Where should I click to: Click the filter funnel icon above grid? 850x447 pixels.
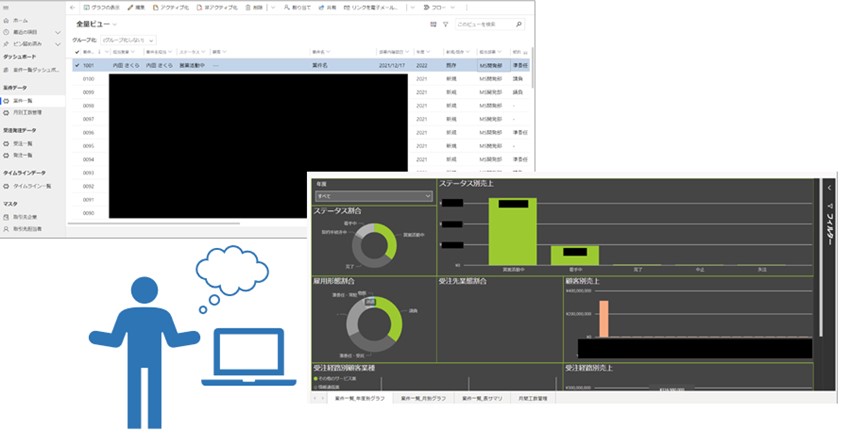pos(445,24)
